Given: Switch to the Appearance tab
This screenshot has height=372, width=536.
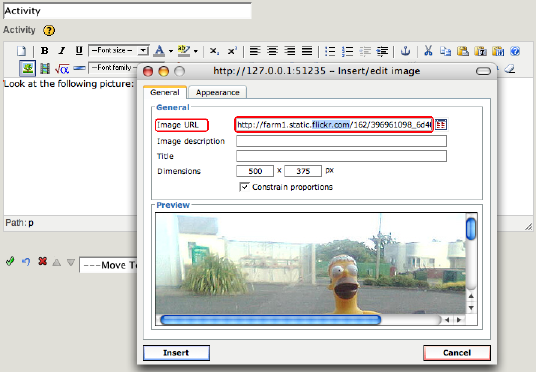Looking at the screenshot, I should (217, 92).
